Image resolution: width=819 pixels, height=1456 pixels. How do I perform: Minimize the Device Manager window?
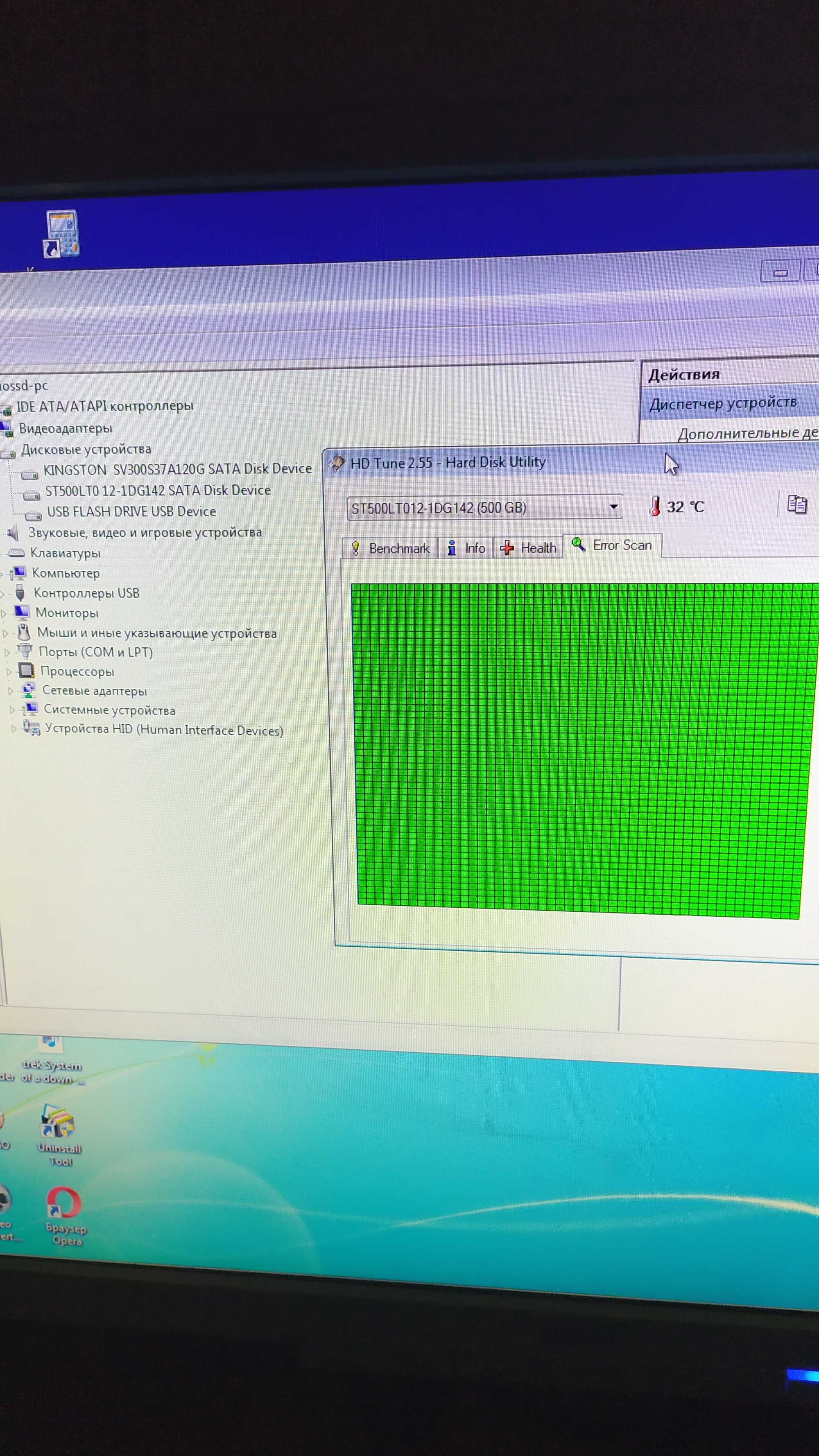click(781, 272)
